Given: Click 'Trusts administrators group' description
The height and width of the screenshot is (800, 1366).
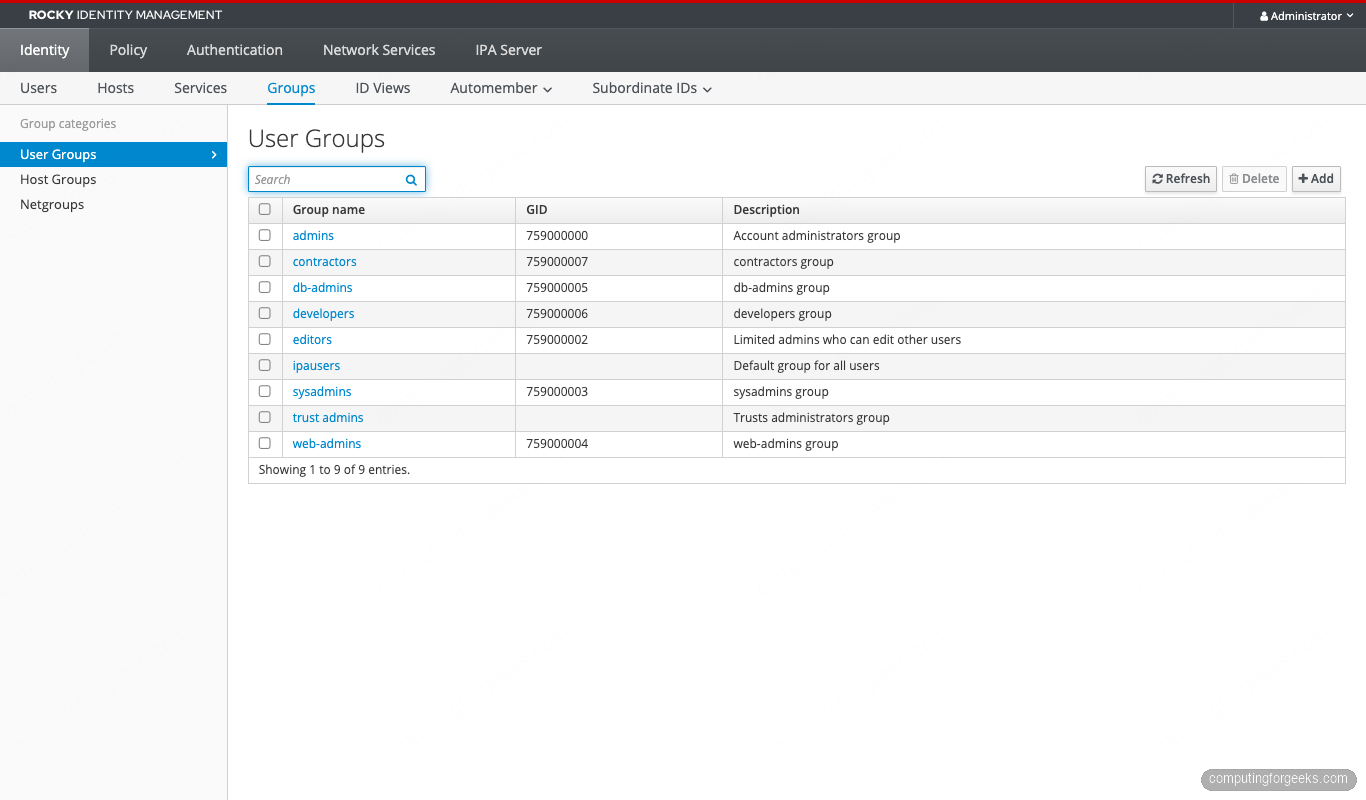Looking at the screenshot, I should coord(811,418).
